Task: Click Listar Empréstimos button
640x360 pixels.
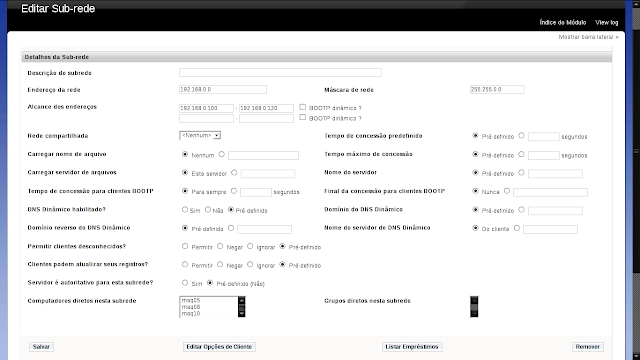Action: pyautogui.click(x=412, y=347)
